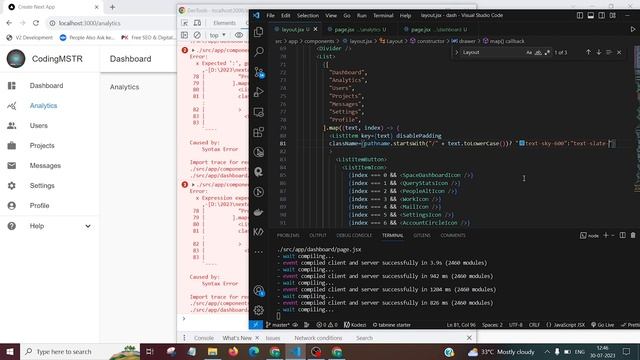Click the Go Live status bar button
Viewport: 640px width, 360px height.
coord(602,325)
